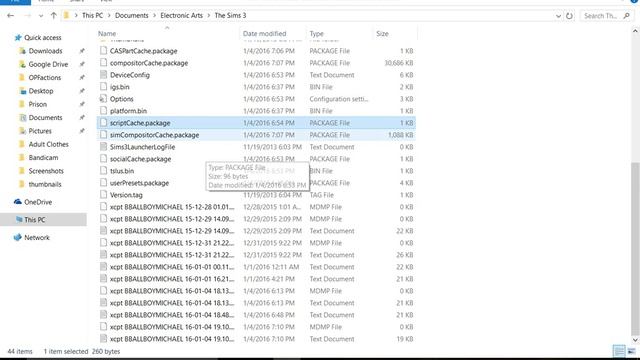Open Screenshots folder in sidebar
Image resolution: width=640 pixels, height=360 pixels.
(46, 171)
